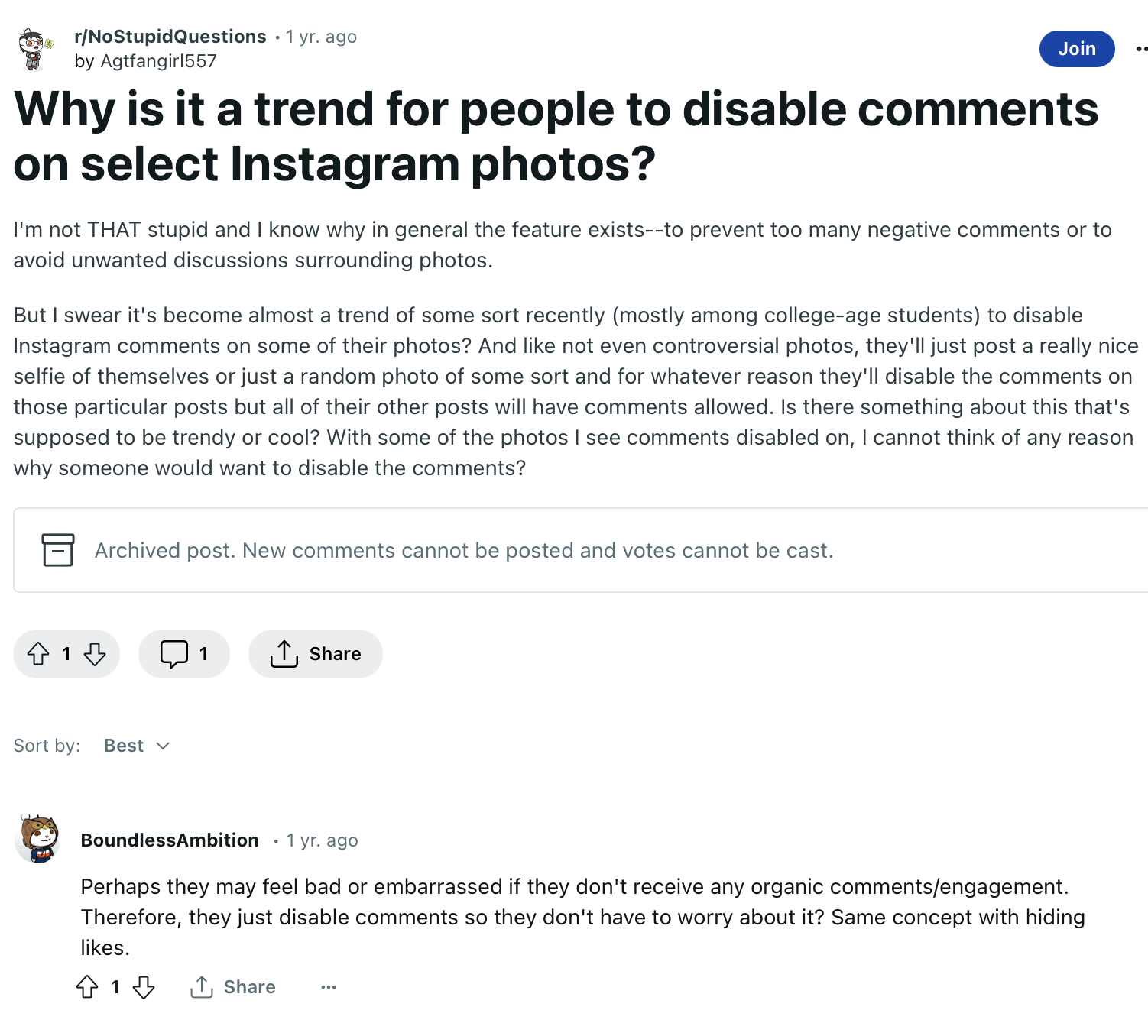Screen dimensions: 1148x1036
Task: Open the Sort by Best dropdown
Action: click(137, 746)
